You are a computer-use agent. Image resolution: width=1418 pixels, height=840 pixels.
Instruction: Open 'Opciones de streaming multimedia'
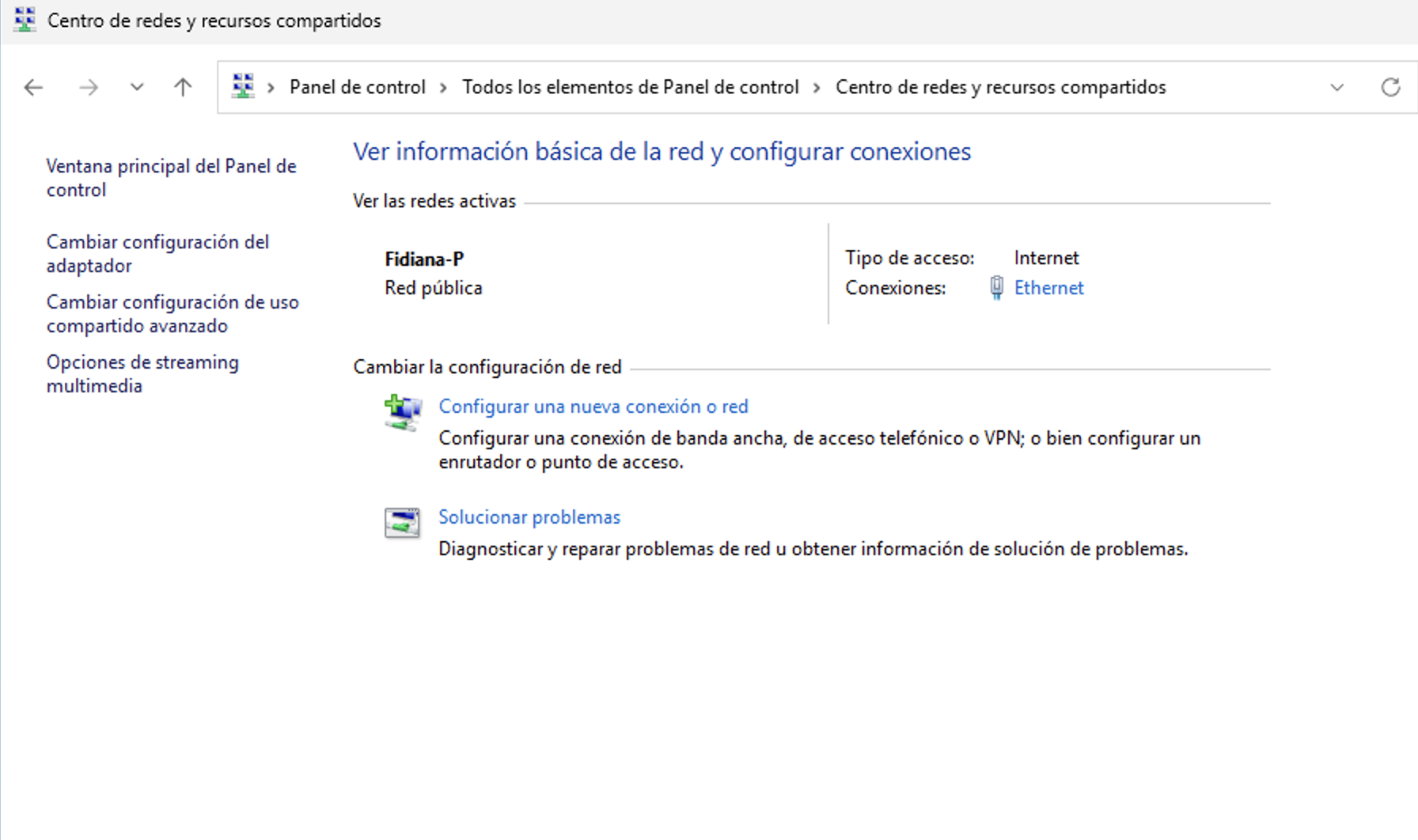tap(142, 374)
